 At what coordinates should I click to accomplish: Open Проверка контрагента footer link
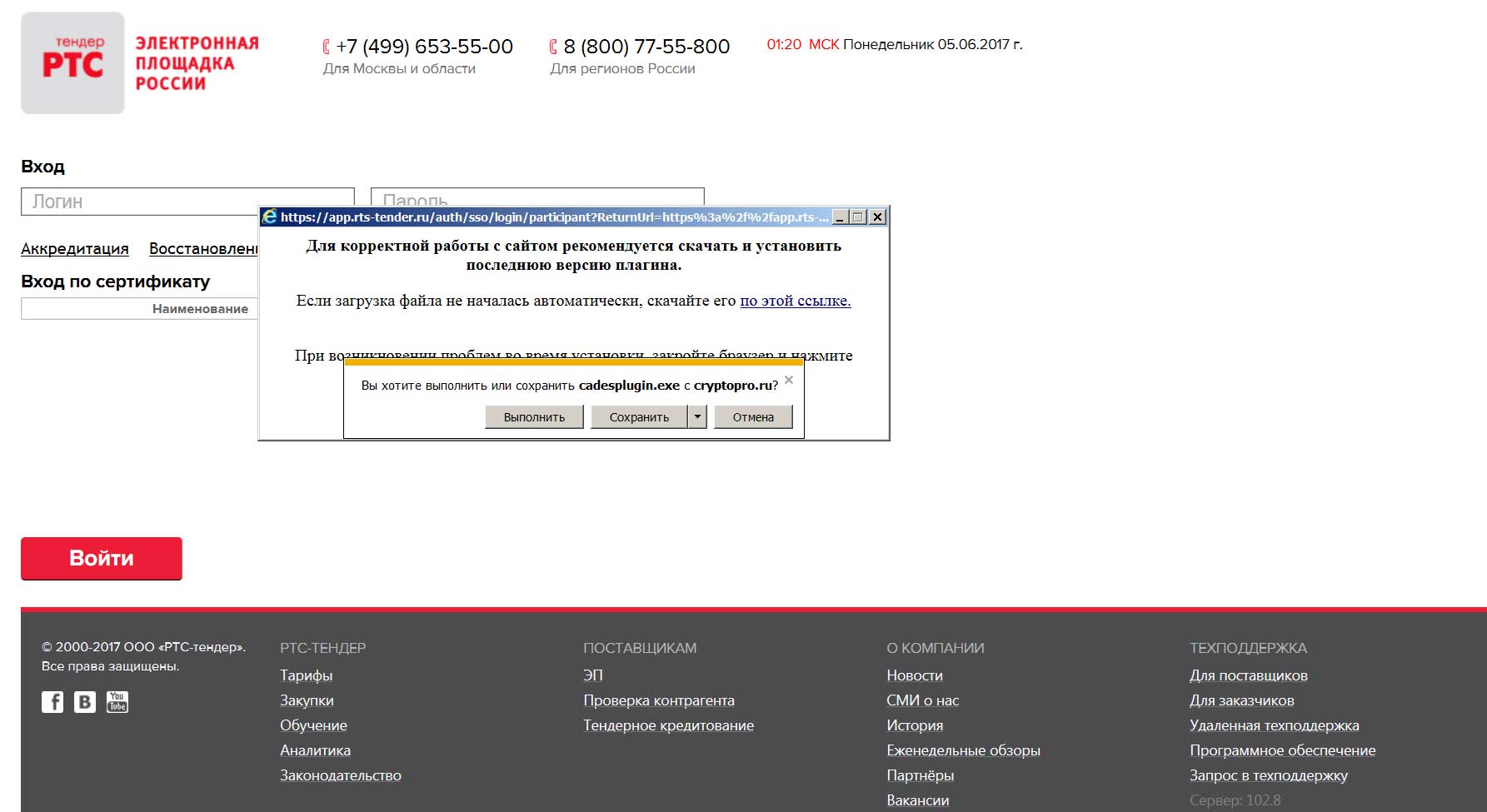[x=658, y=700]
